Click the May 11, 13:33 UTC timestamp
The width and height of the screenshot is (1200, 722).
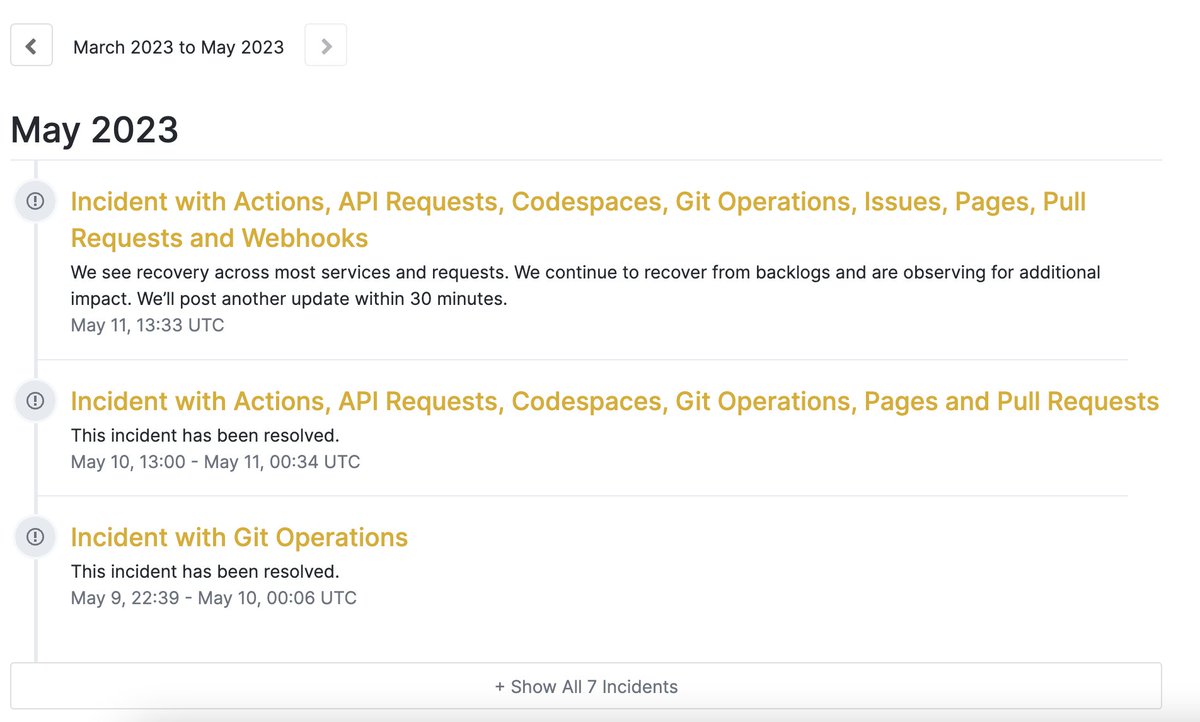[x=147, y=325]
